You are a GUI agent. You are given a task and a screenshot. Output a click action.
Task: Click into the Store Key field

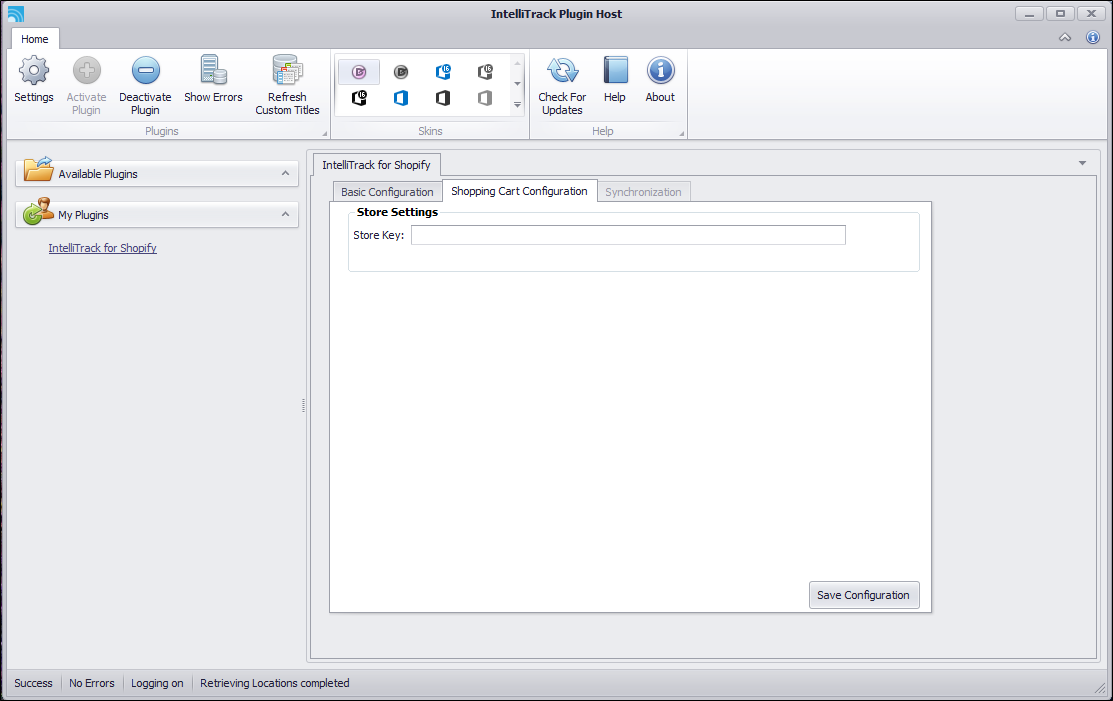628,235
